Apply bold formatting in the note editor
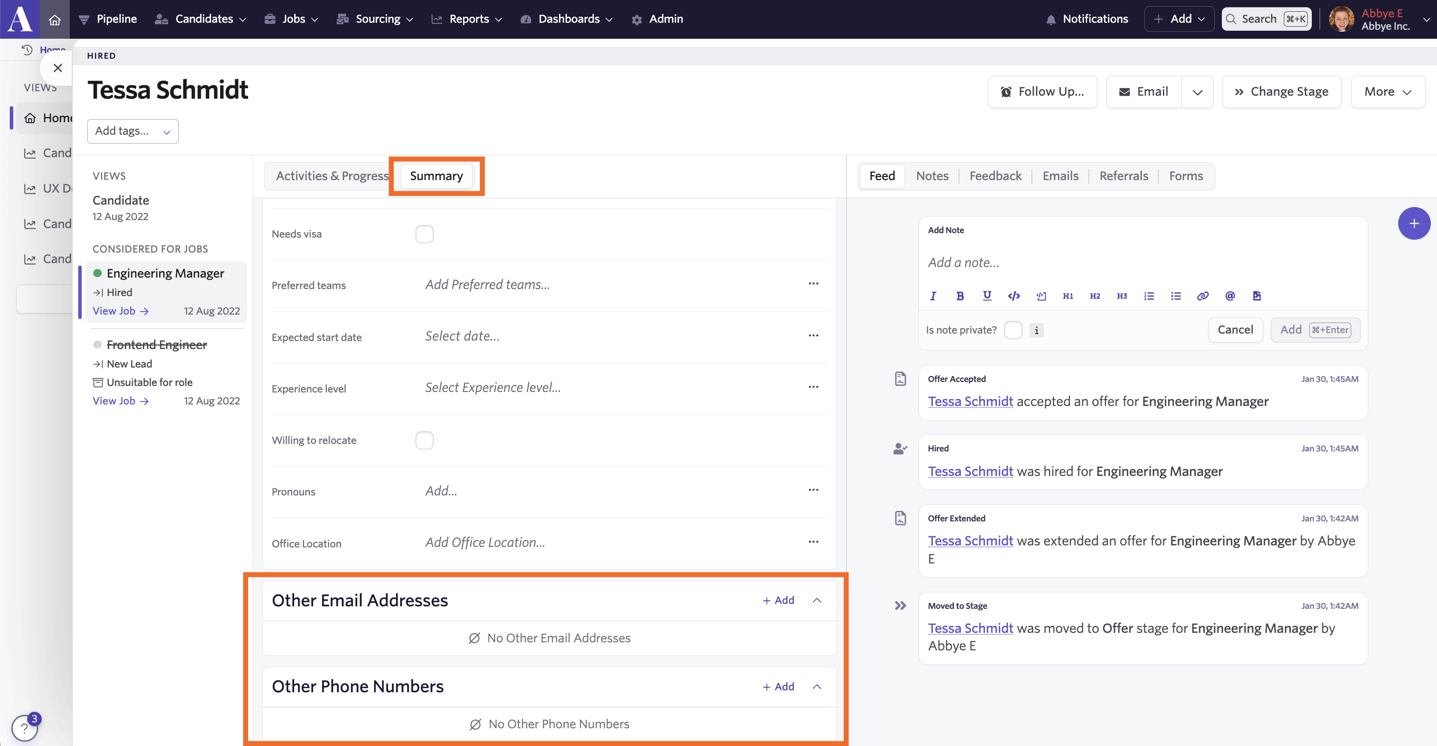 point(960,296)
